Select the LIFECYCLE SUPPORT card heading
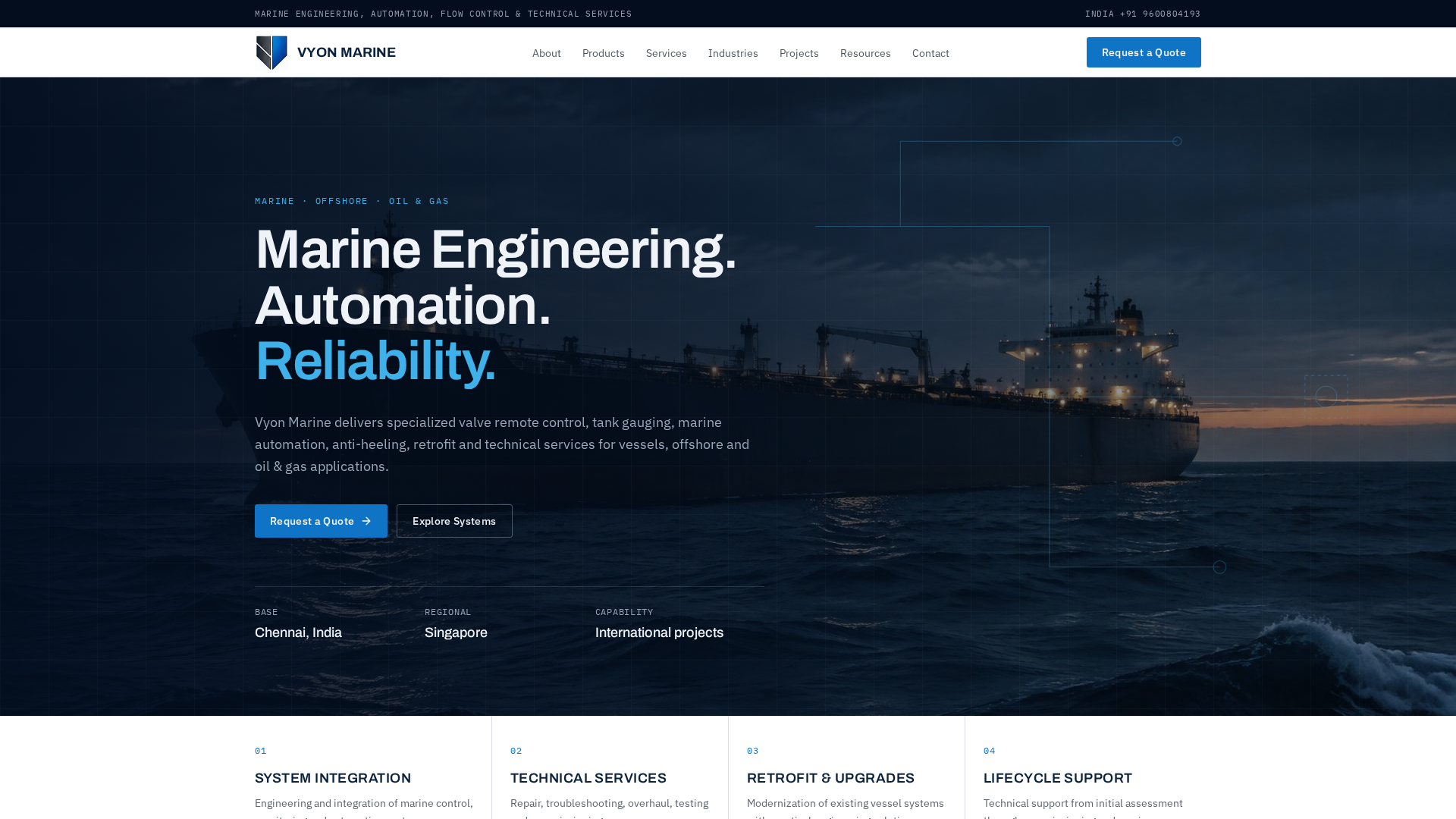This screenshot has width=1456, height=819. point(1058,778)
